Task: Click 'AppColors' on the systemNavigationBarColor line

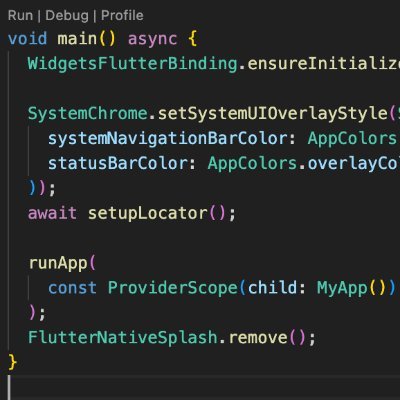Action: (x=352, y=139)
